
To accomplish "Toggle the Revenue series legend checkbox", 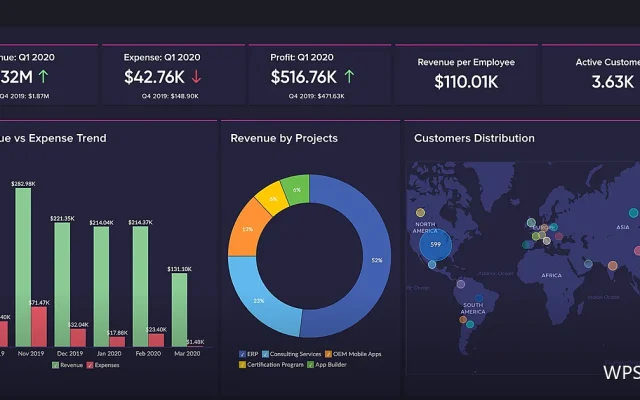I will (x=56, y=365).
